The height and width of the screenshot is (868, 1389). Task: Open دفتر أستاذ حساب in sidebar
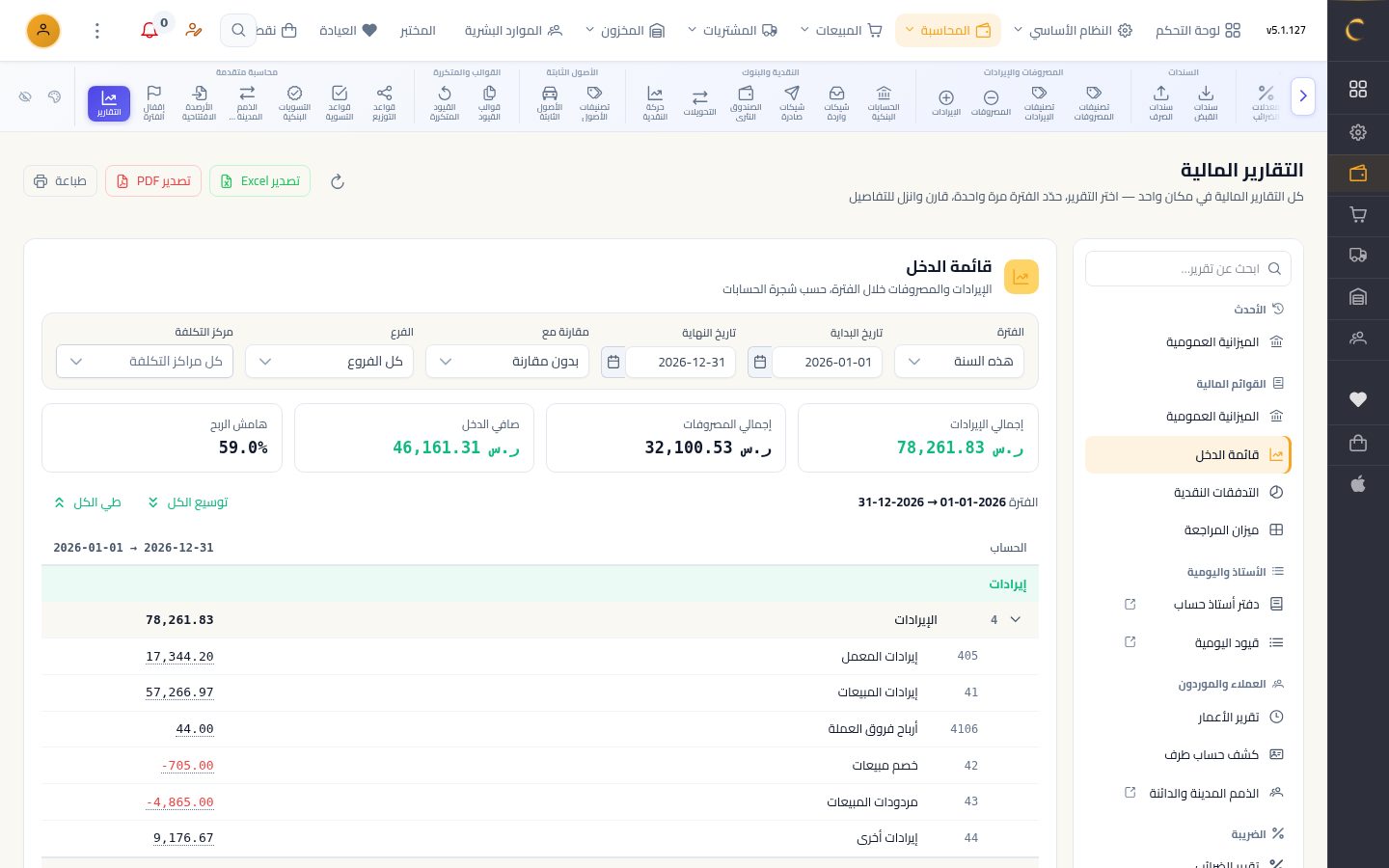coord(1188,605)
